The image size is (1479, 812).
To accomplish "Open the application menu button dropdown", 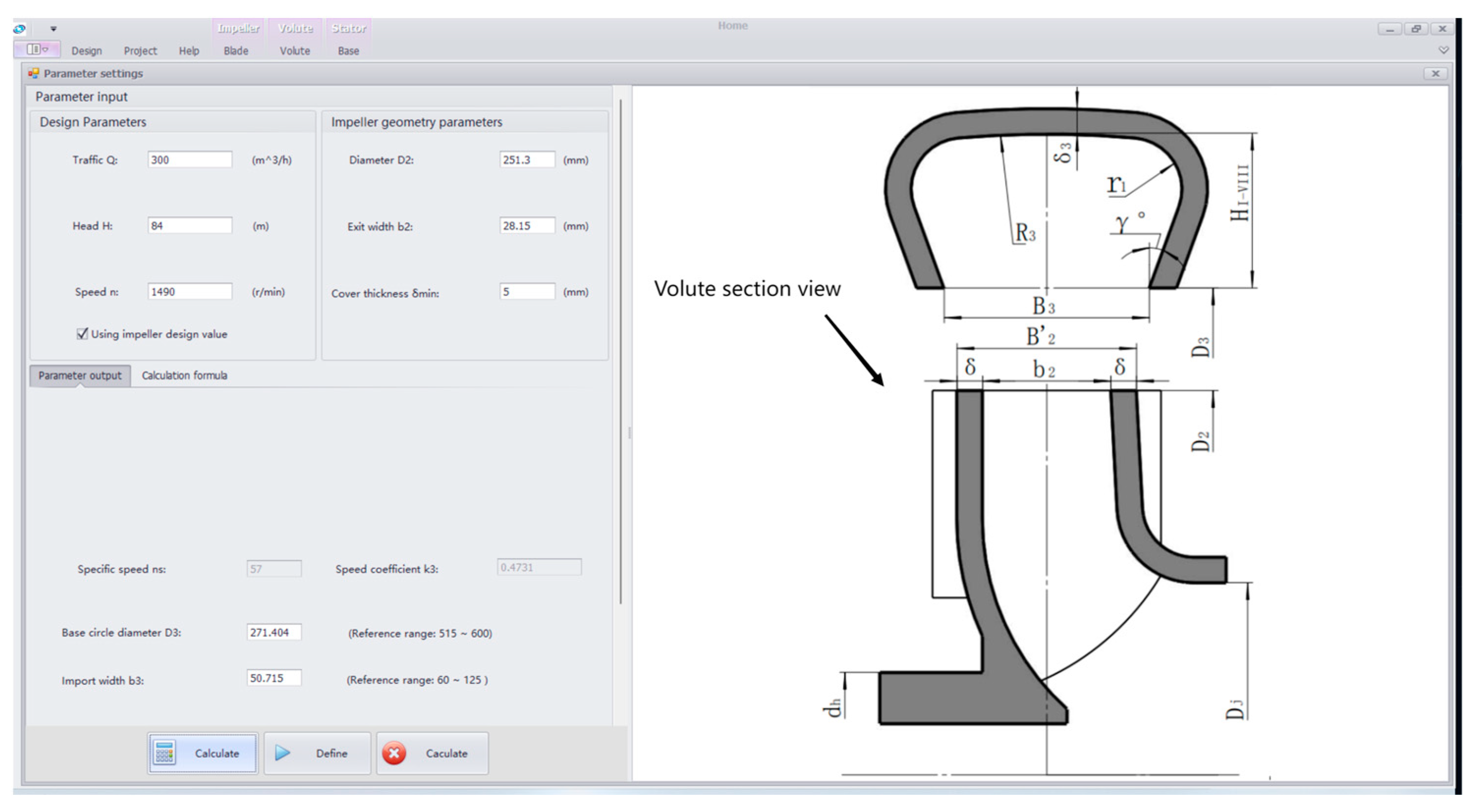I will [x=37, y=50].
